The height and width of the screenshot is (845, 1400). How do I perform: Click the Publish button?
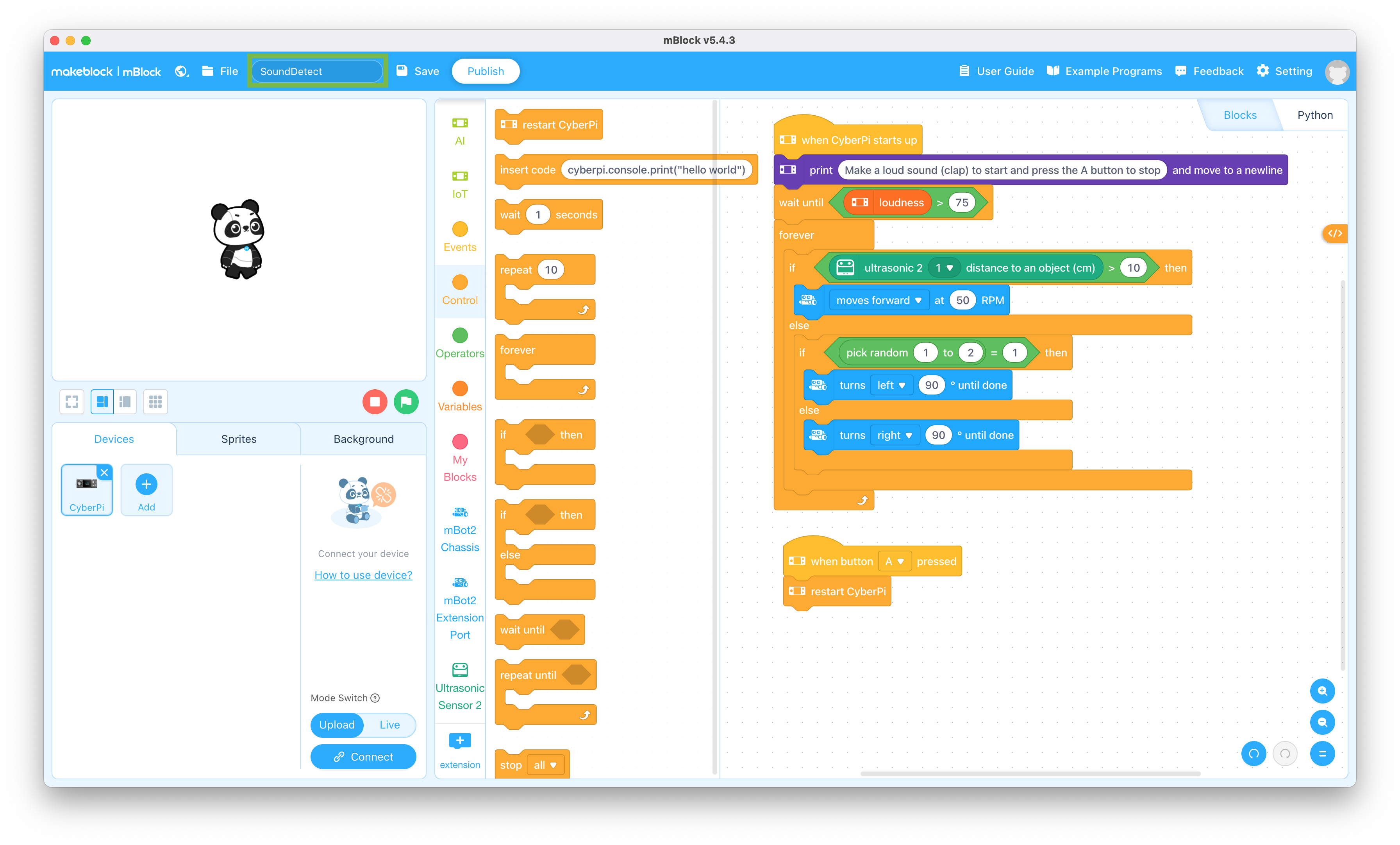(x=487, y=71)
